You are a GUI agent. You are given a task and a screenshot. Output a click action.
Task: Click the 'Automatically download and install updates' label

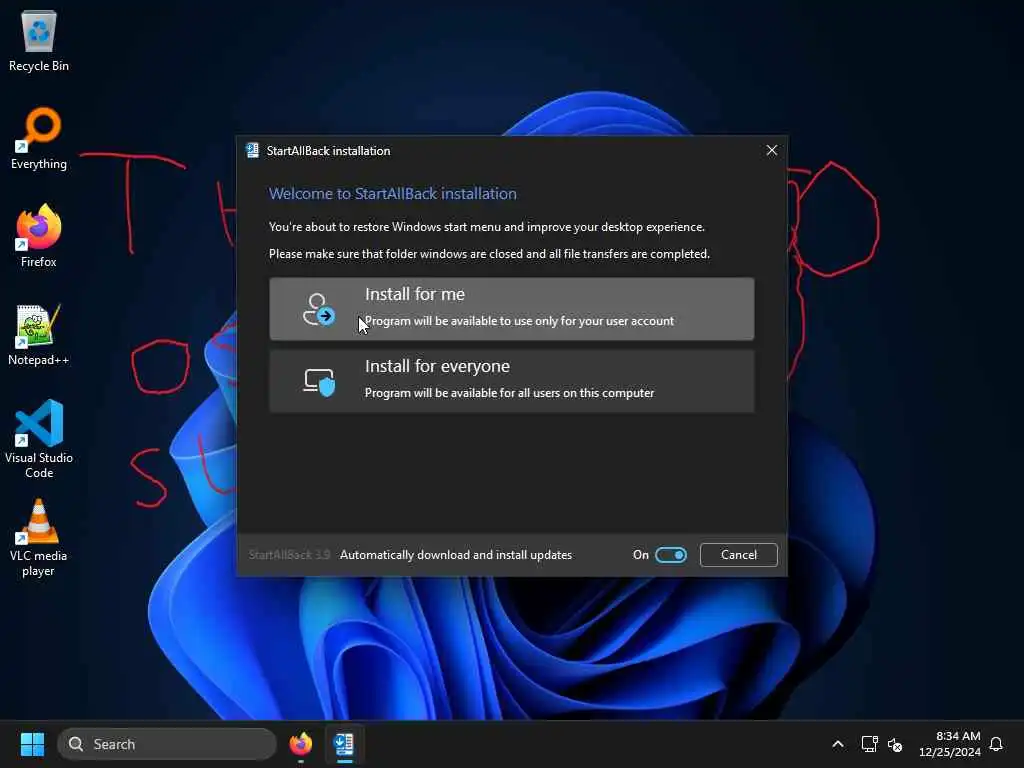456,554
